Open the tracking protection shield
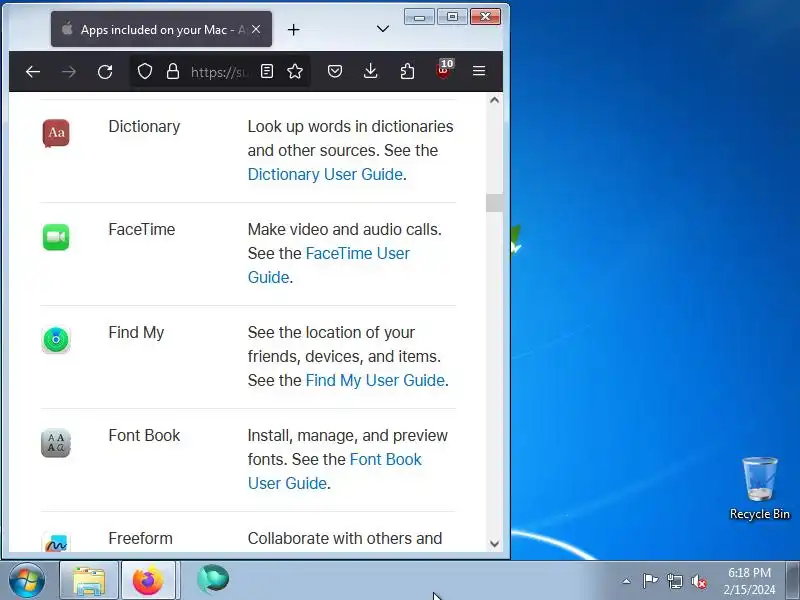The width and height of the screenshot is (800, 600). point(145,71)
